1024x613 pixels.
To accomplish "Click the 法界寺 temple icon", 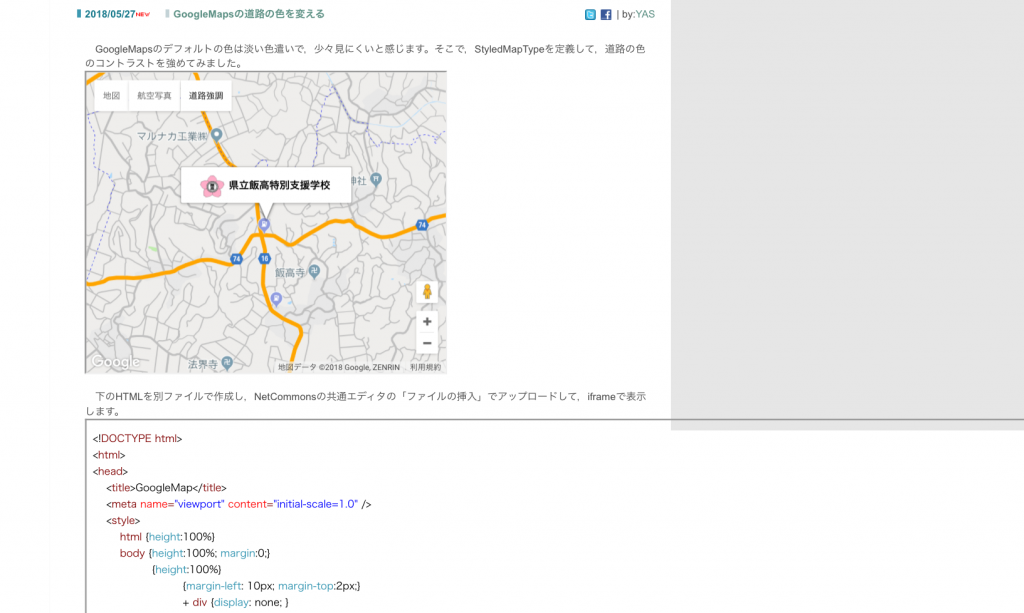I will coord(227,363).
